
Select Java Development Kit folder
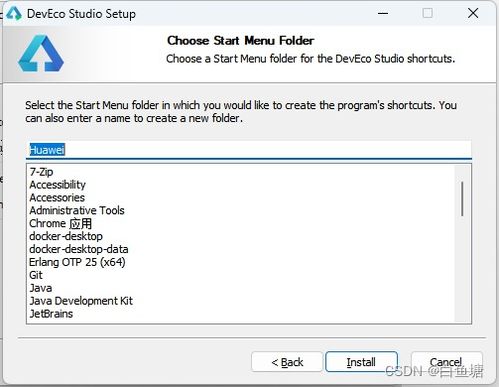81,301
